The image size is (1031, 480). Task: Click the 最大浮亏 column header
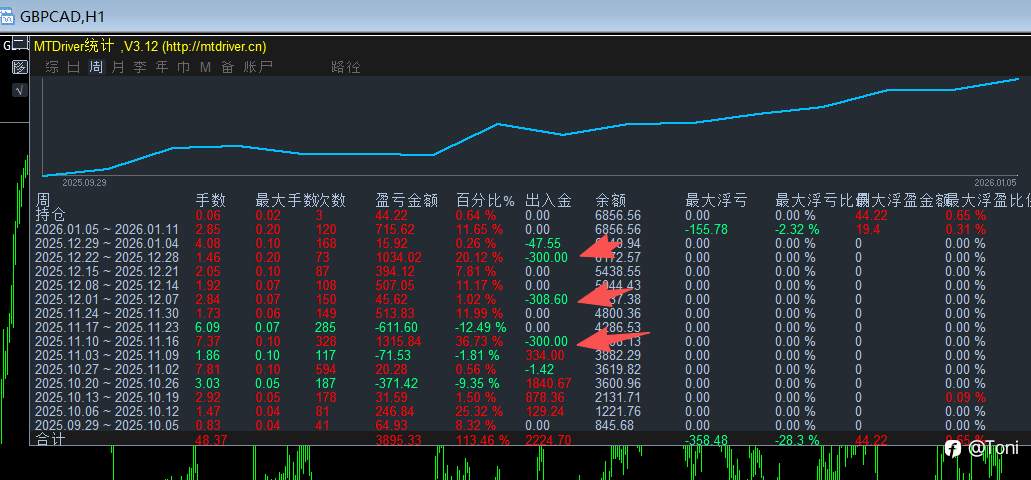point(715,201)
